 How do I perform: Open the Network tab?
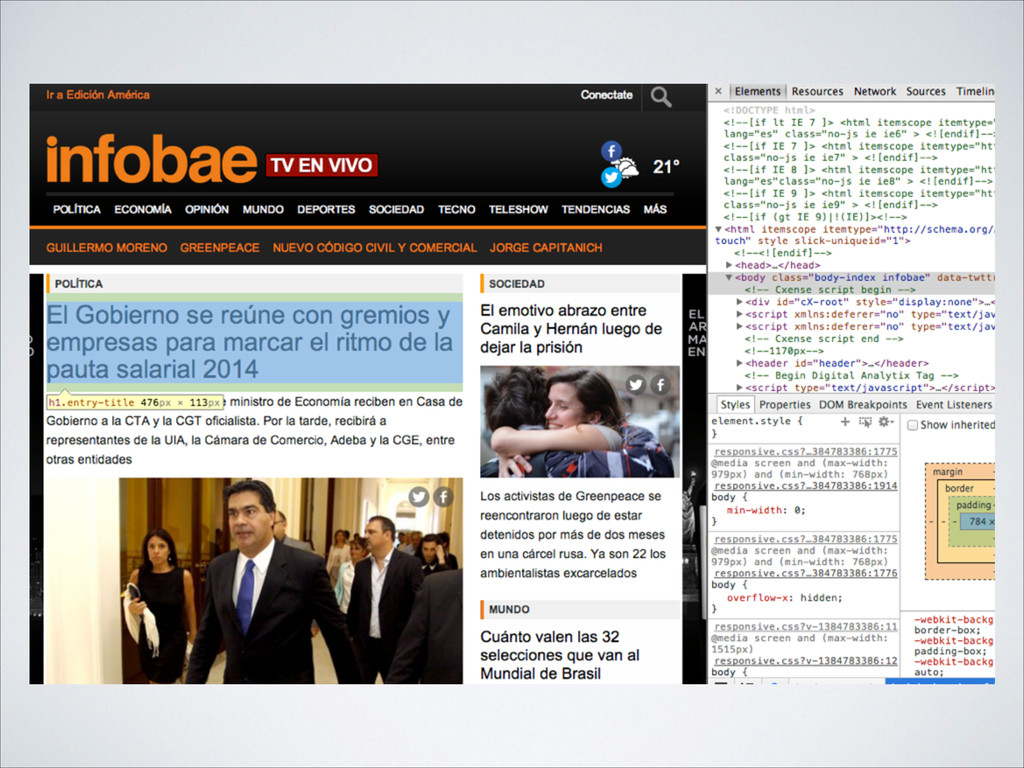click(x=874, y=91)
